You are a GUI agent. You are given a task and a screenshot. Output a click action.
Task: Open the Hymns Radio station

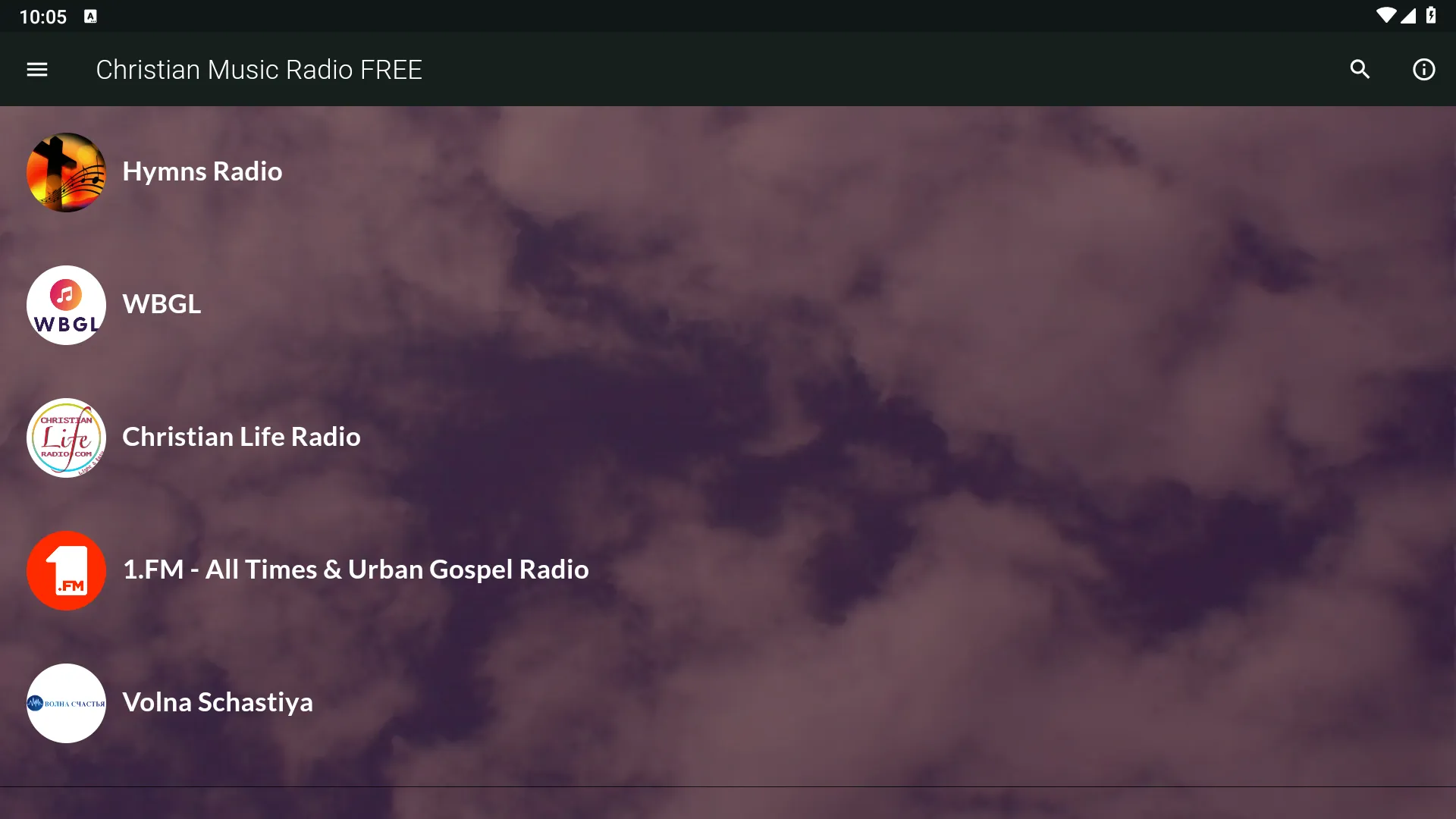coord(202,171)
